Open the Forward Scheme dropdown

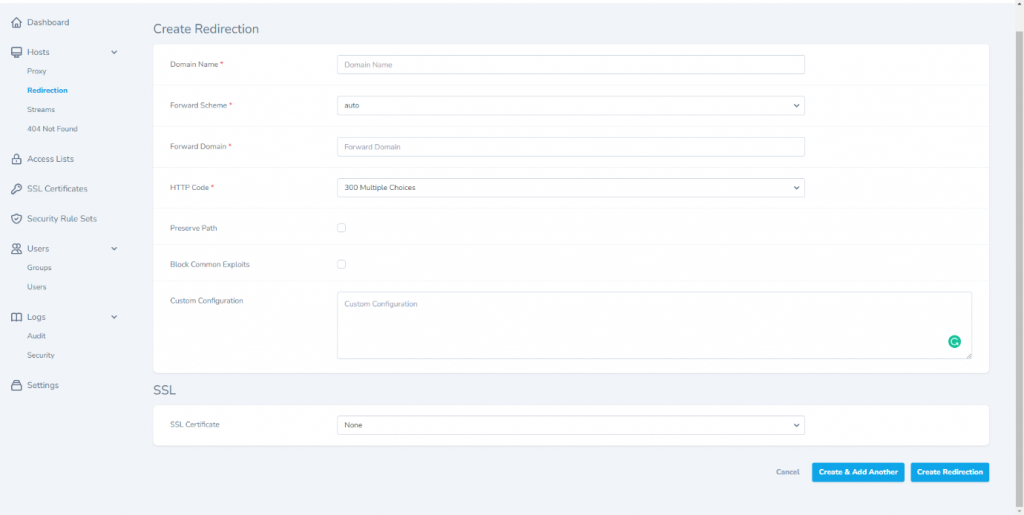pyautogui.click(x=570, y=105)
